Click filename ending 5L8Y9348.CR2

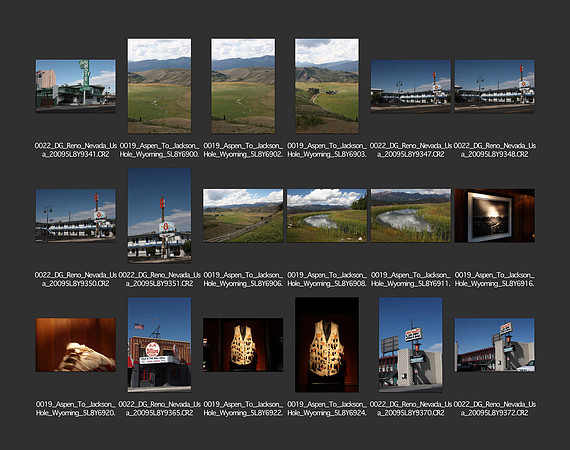[x=494, y=150]
